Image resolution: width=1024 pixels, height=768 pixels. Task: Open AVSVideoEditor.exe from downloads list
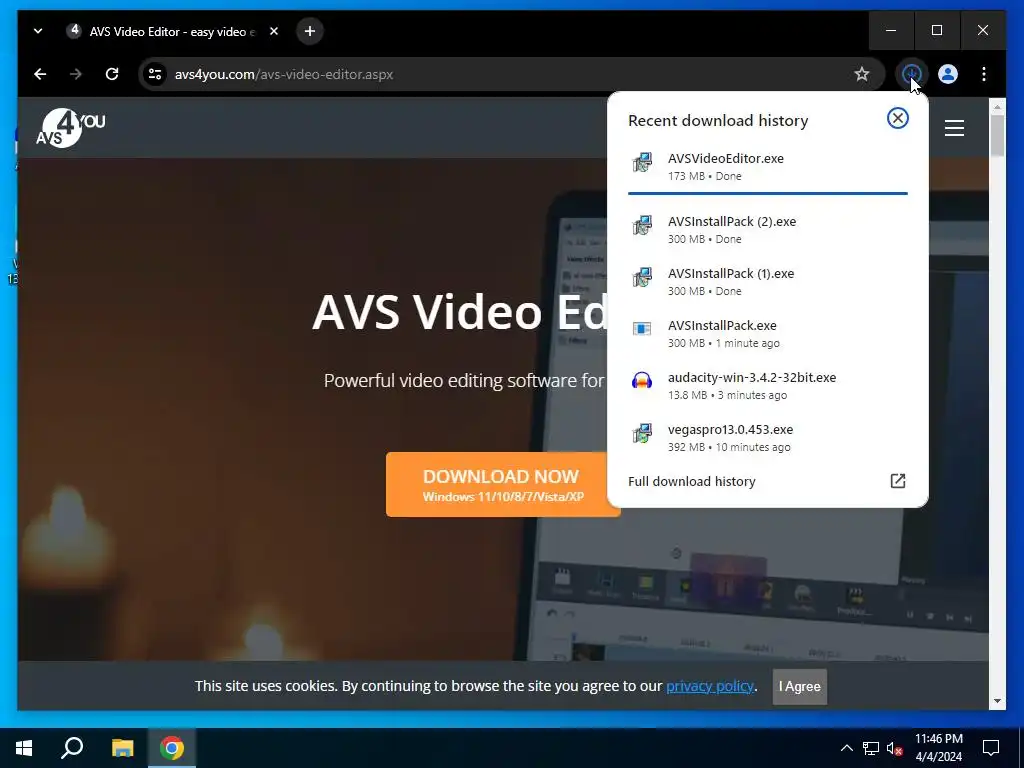(767, 167)
